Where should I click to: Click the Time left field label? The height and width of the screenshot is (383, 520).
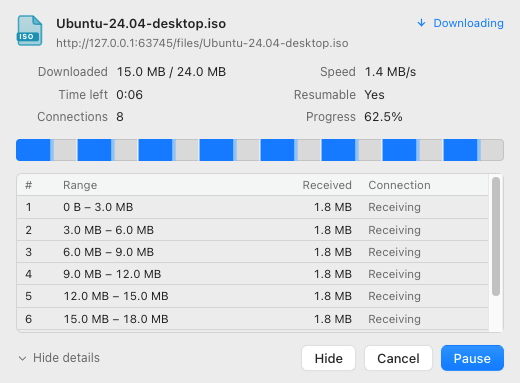click(x=83, y=95)
